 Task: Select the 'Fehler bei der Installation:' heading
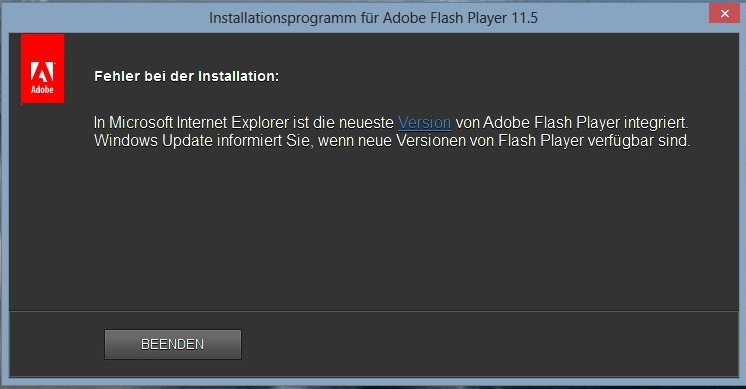pos(186,76)
